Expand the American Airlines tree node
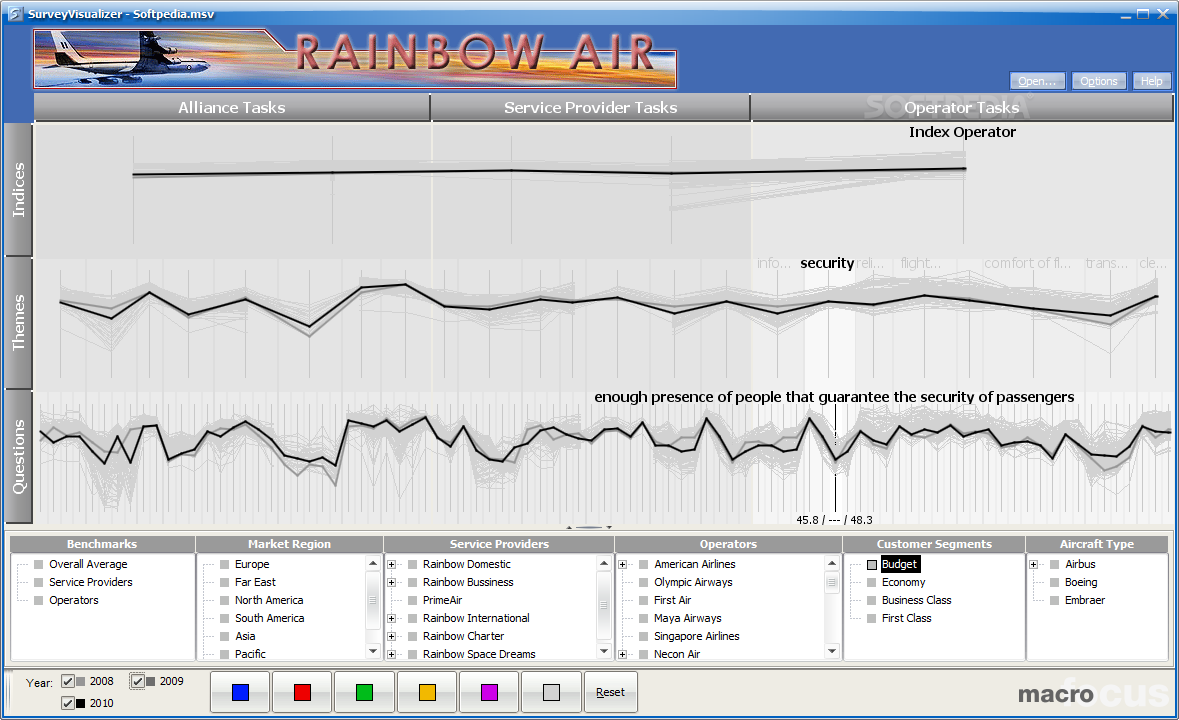 tap(623, 564)
